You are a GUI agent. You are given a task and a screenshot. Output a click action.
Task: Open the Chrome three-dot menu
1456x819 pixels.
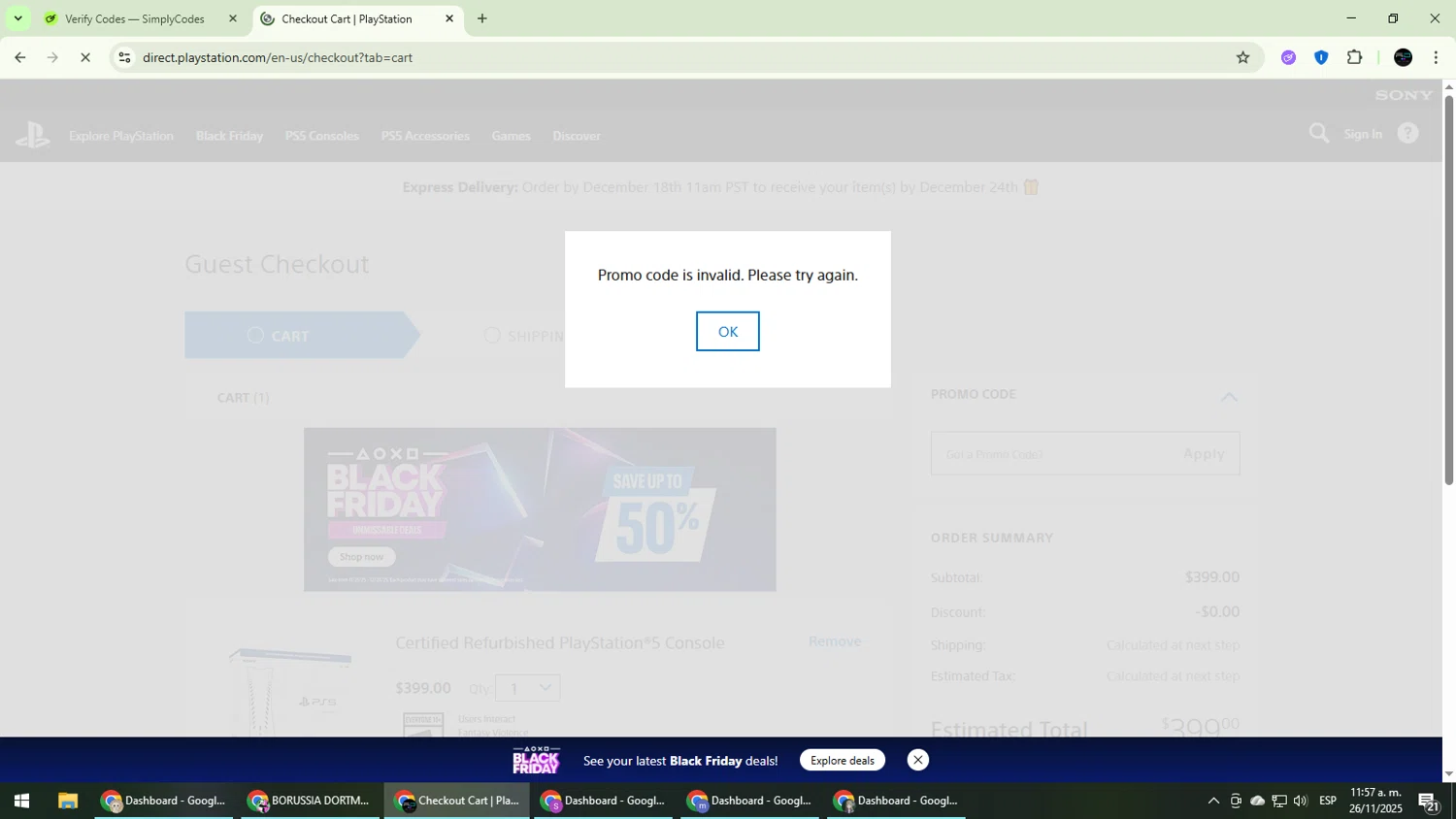click(x=1436, y=57)
